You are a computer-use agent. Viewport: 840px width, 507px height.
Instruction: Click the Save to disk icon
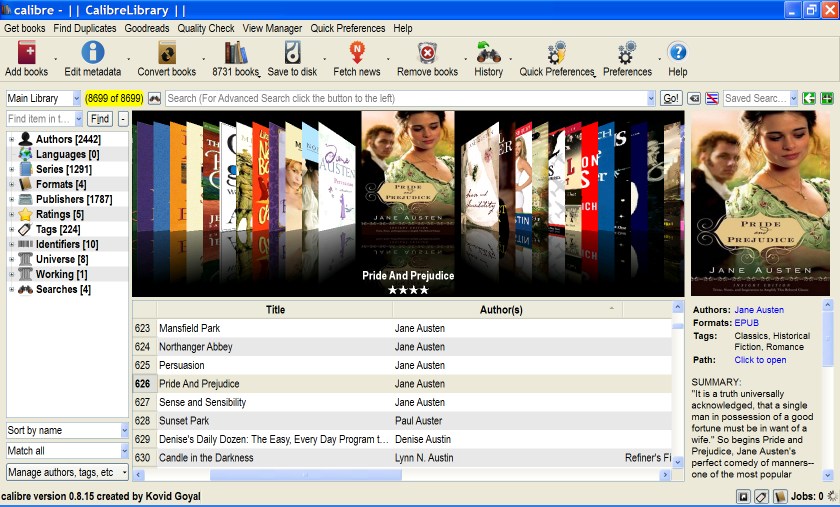(292, 53)
